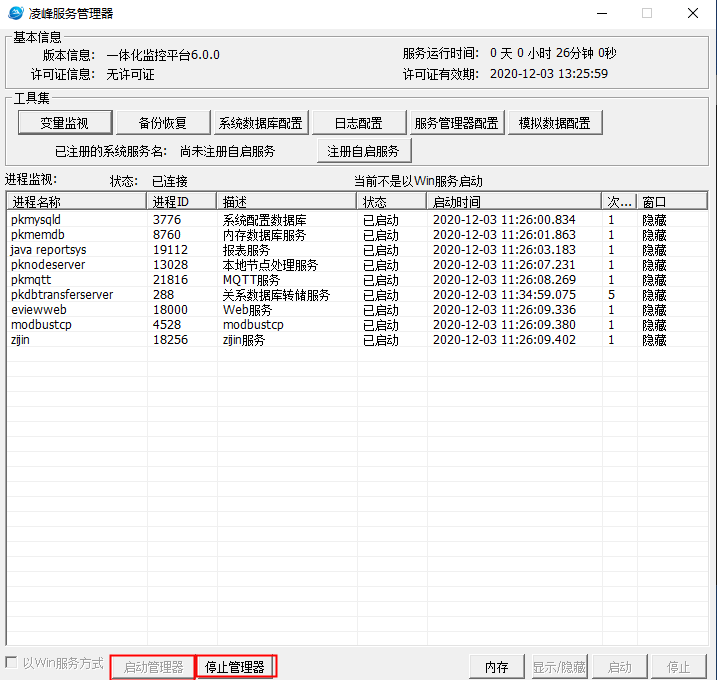Screen dimensions: 717x680
Task: Click the 描述 column header
Action: pos(287,202)
